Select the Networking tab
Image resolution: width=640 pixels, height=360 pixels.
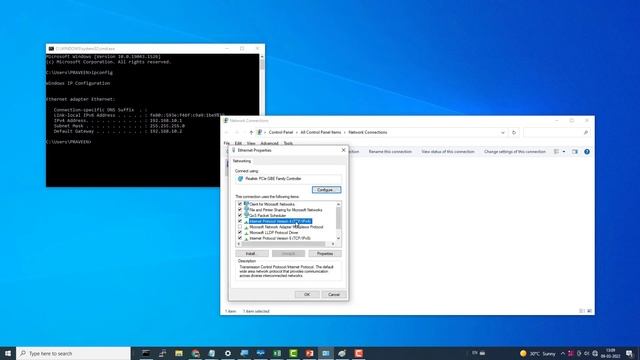[242, 161]
